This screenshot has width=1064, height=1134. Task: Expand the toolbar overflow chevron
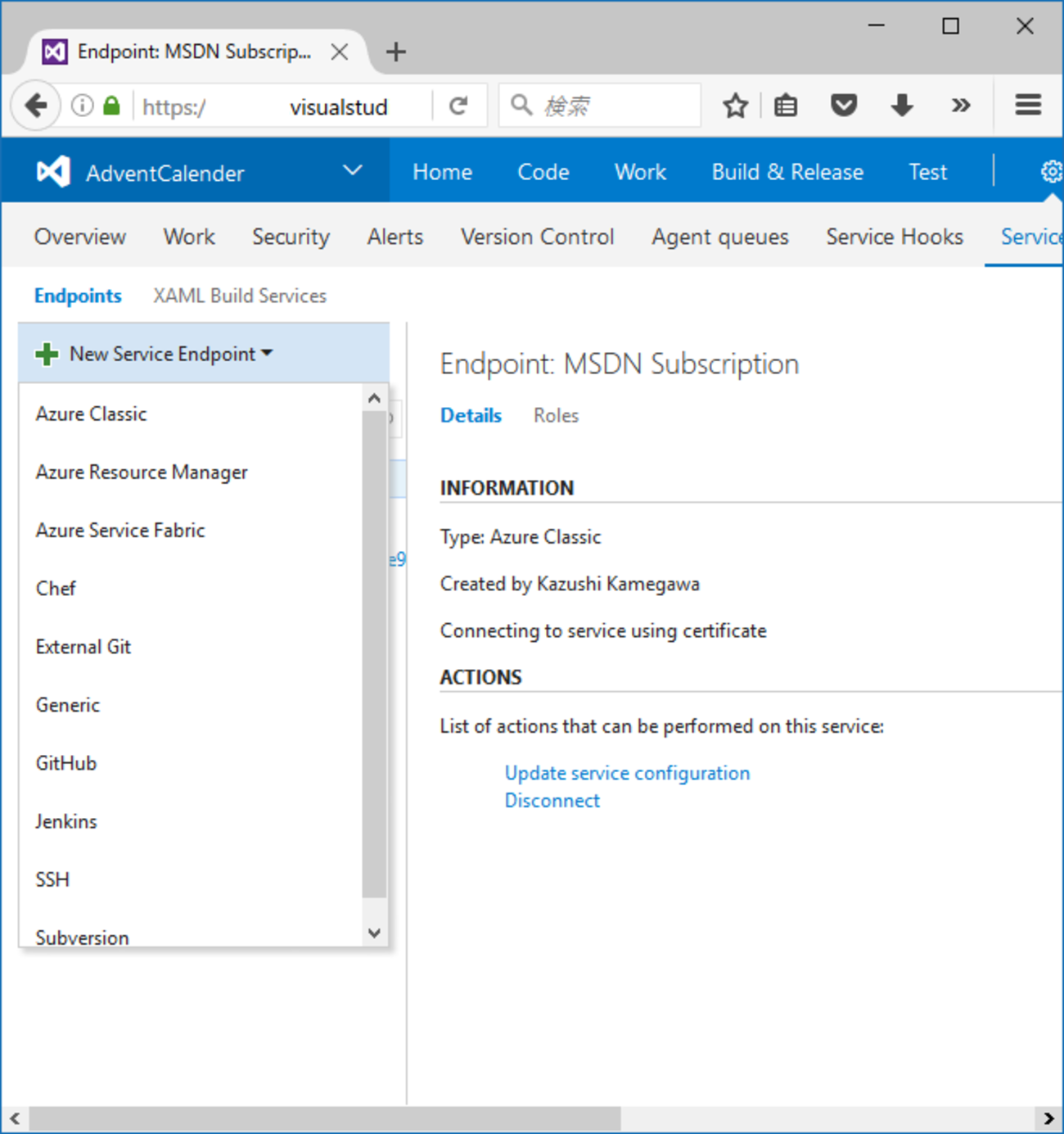(961, 106)
